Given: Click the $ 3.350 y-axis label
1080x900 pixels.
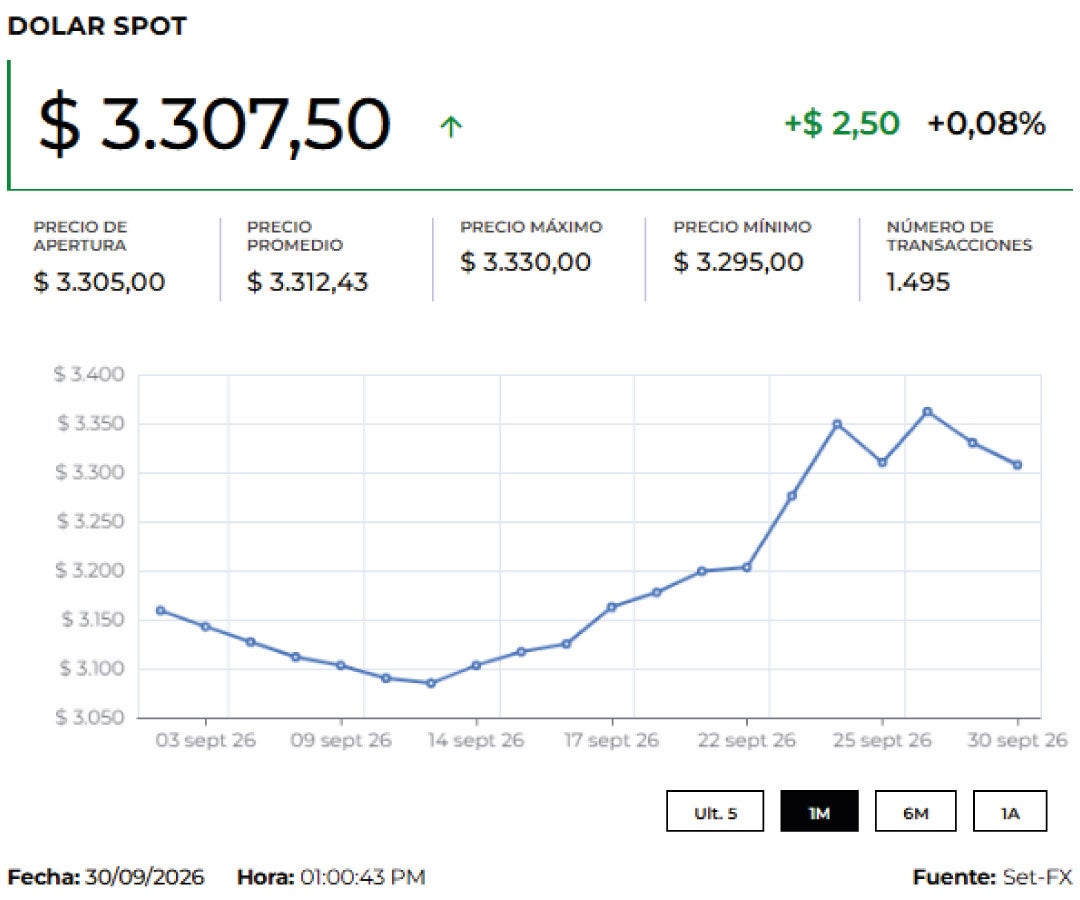Looking at the screenshot, I should tap(90, 423).
